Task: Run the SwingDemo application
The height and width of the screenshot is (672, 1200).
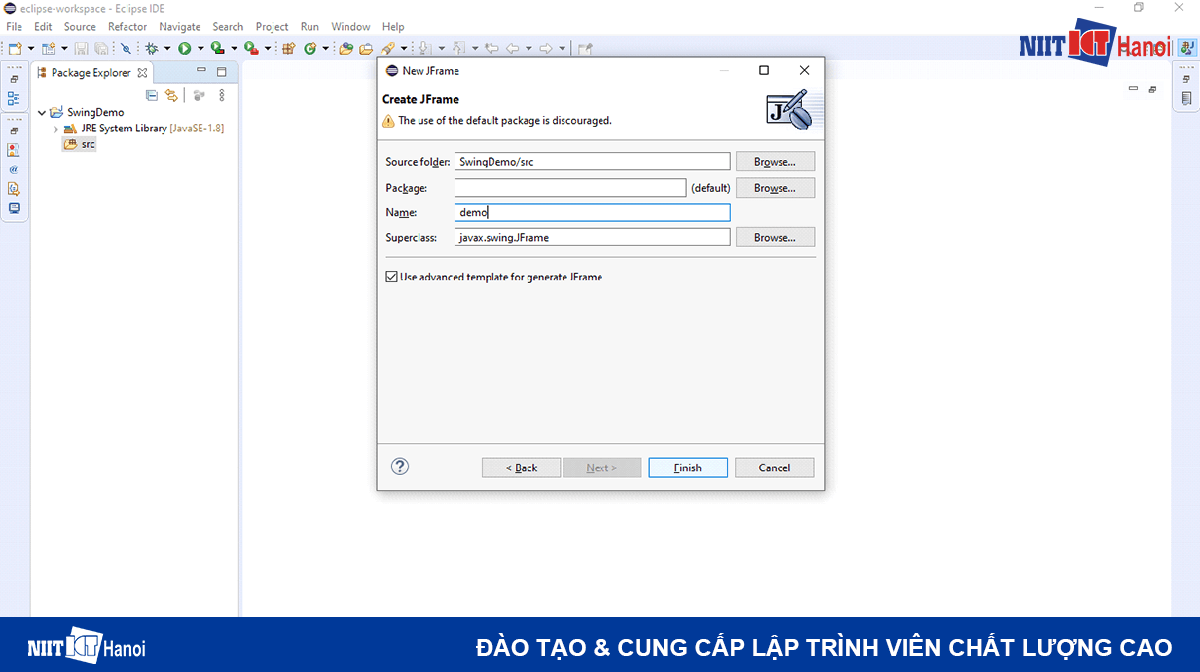Action: [x=187, y=47]
